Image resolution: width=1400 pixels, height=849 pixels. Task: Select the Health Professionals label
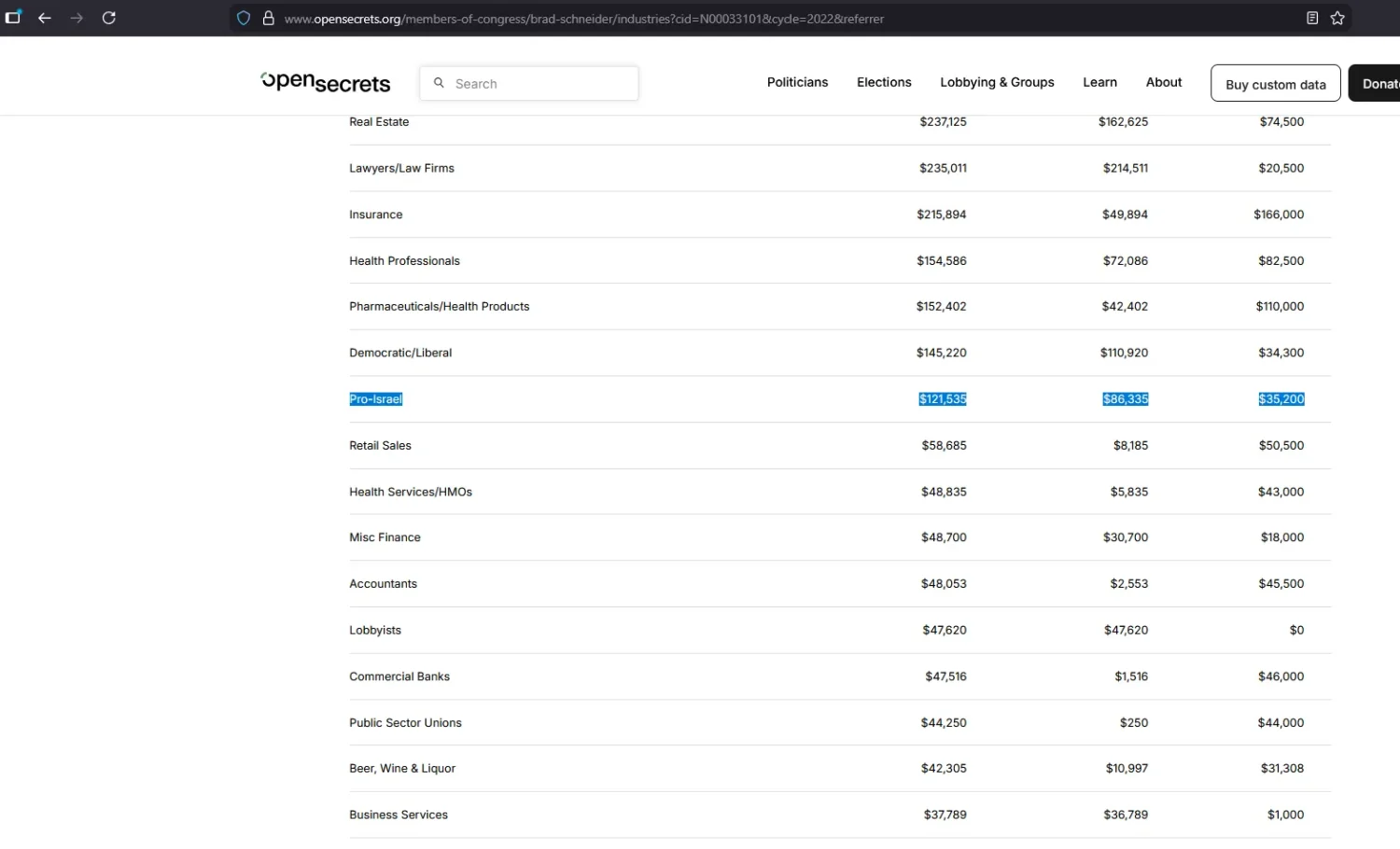coord(404,261)
